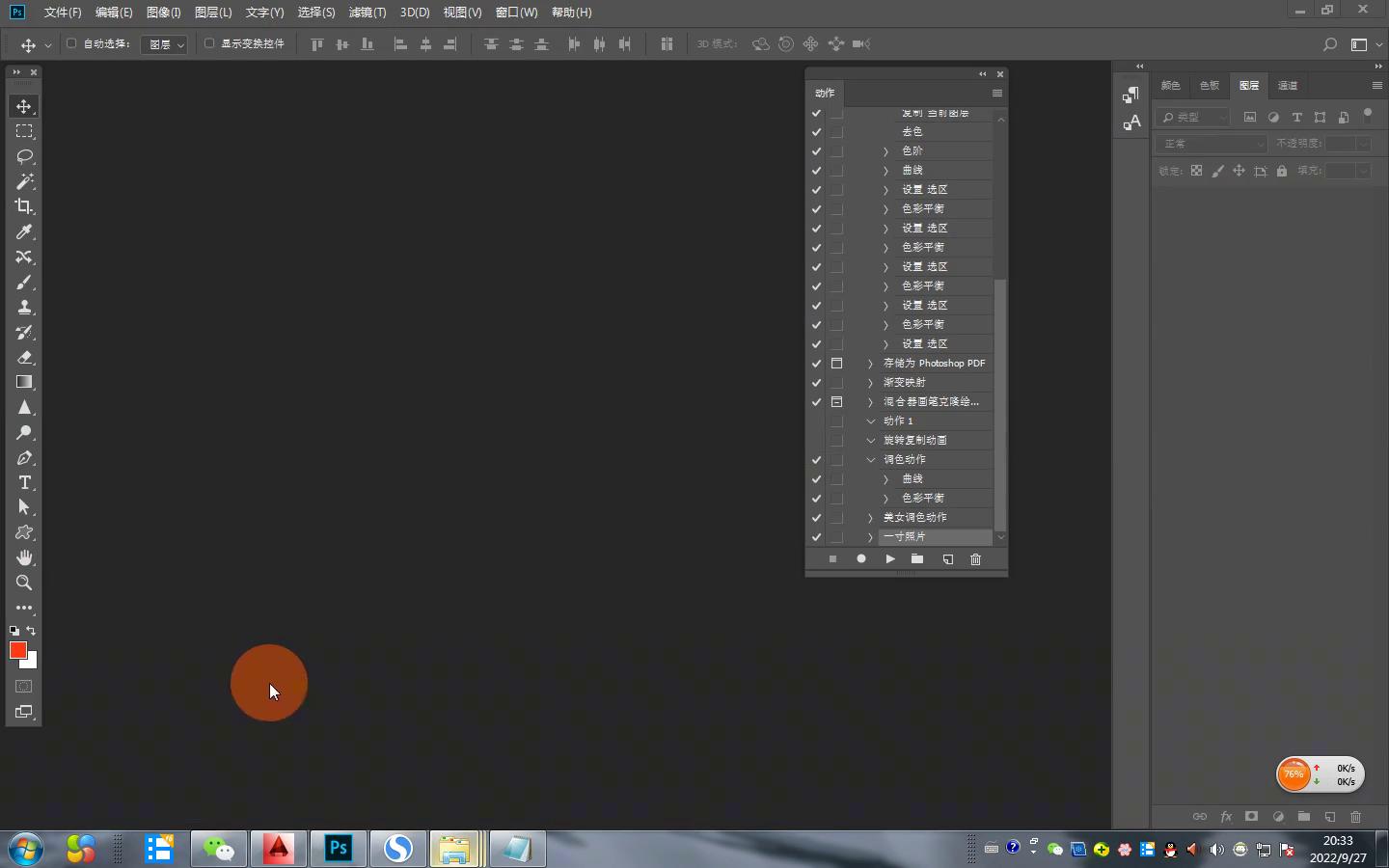This screenshot has height=868, width=1389.
Task: Open the Windows Start menu
Action: pyautogui.click(x=26, y=849)
